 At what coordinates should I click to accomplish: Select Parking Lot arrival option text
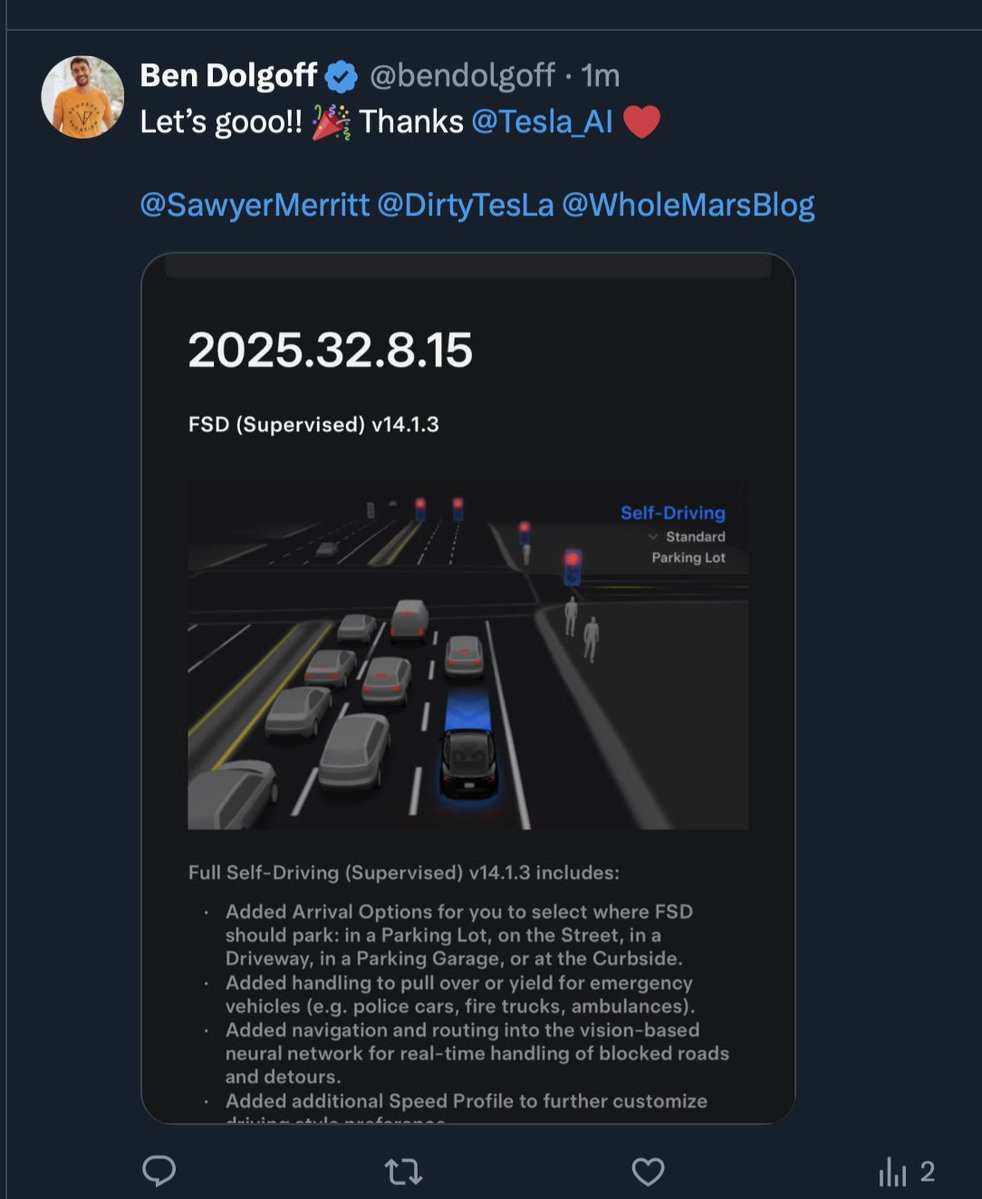coord(688,557)
